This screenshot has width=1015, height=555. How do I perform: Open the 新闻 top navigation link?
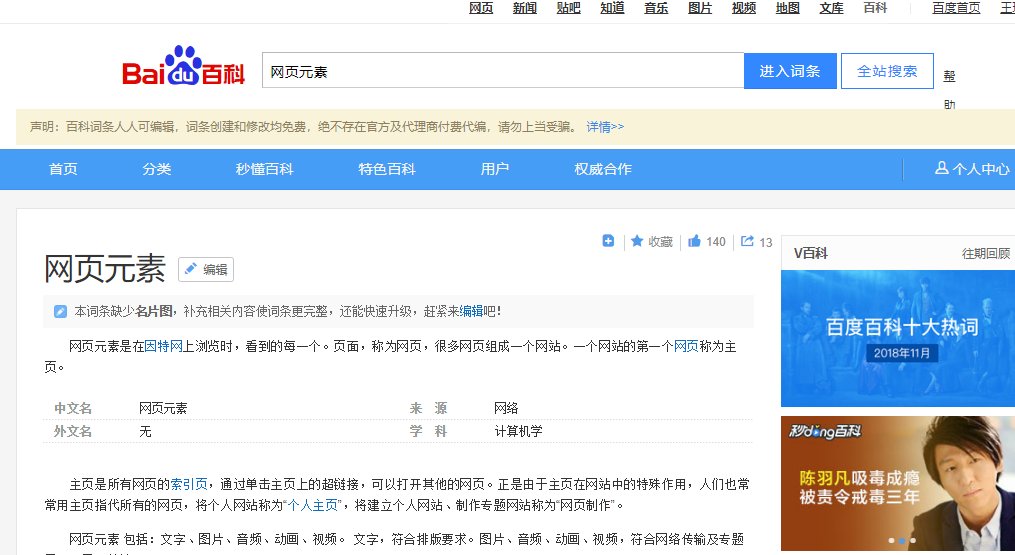525,8
